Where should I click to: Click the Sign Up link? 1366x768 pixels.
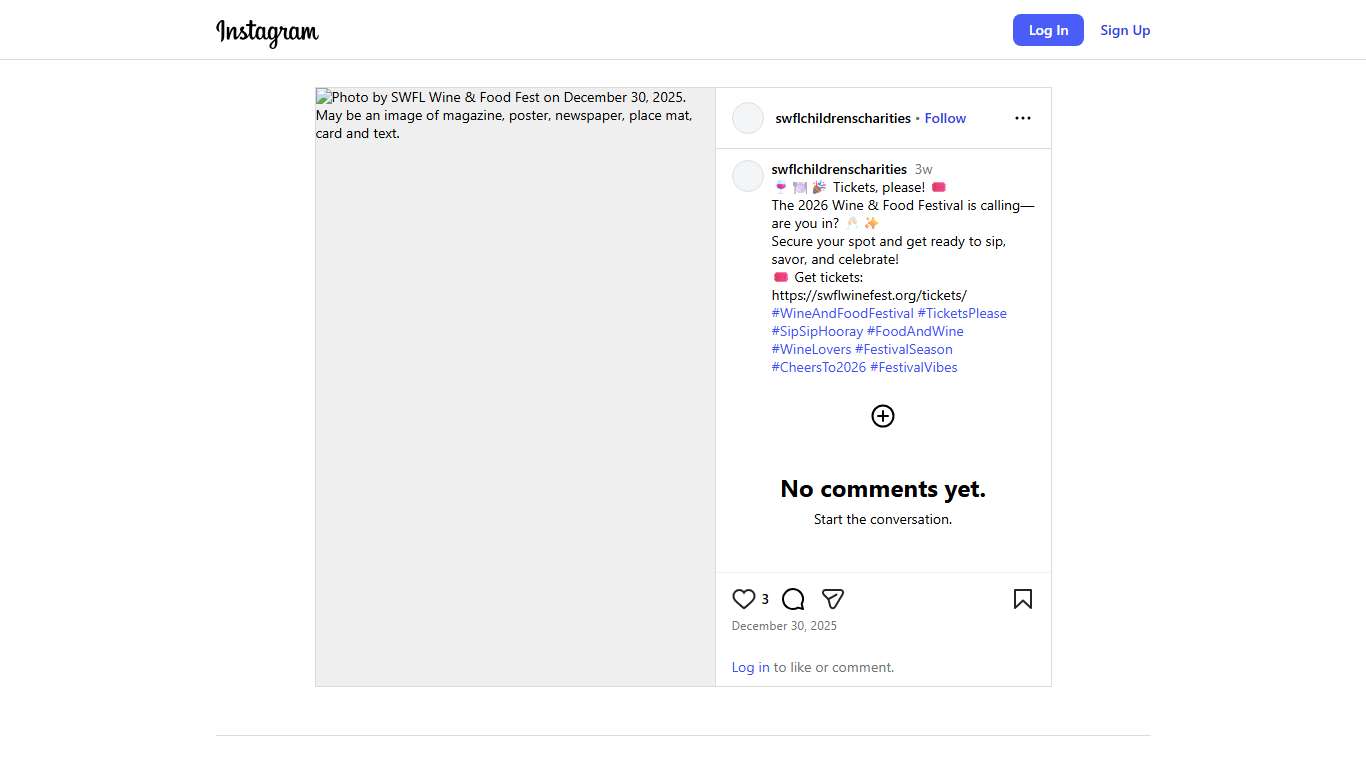coord(1125,30)
